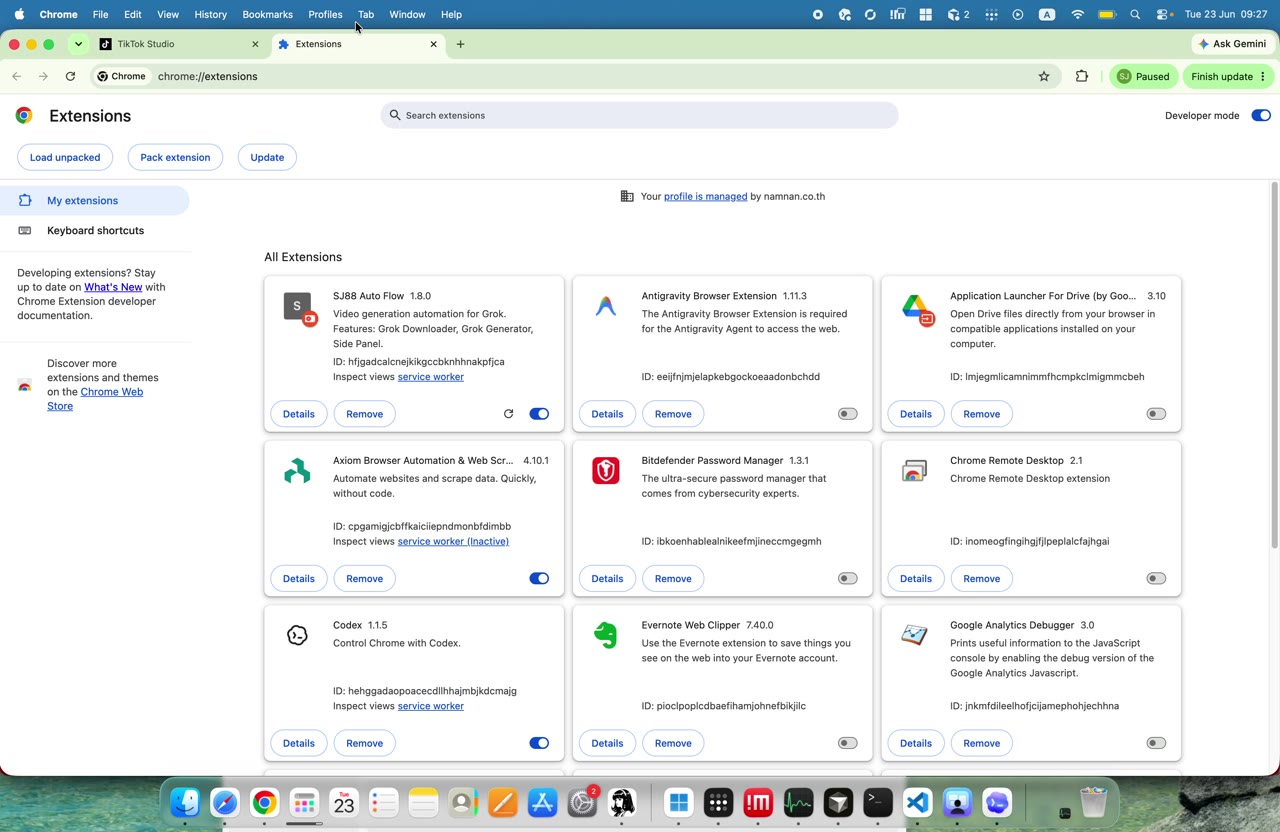Click the Chrome logo beside the Extensions title
The height and width of the screenshot is (832, 1280).
pyautogui.click(x=24, y=115)
